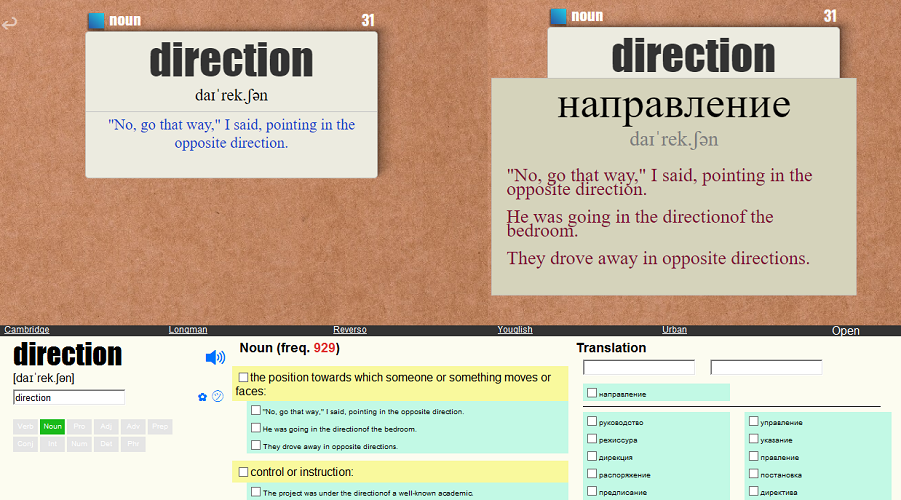Check the постановка translation
901x500 pixels.
(753, 474)
